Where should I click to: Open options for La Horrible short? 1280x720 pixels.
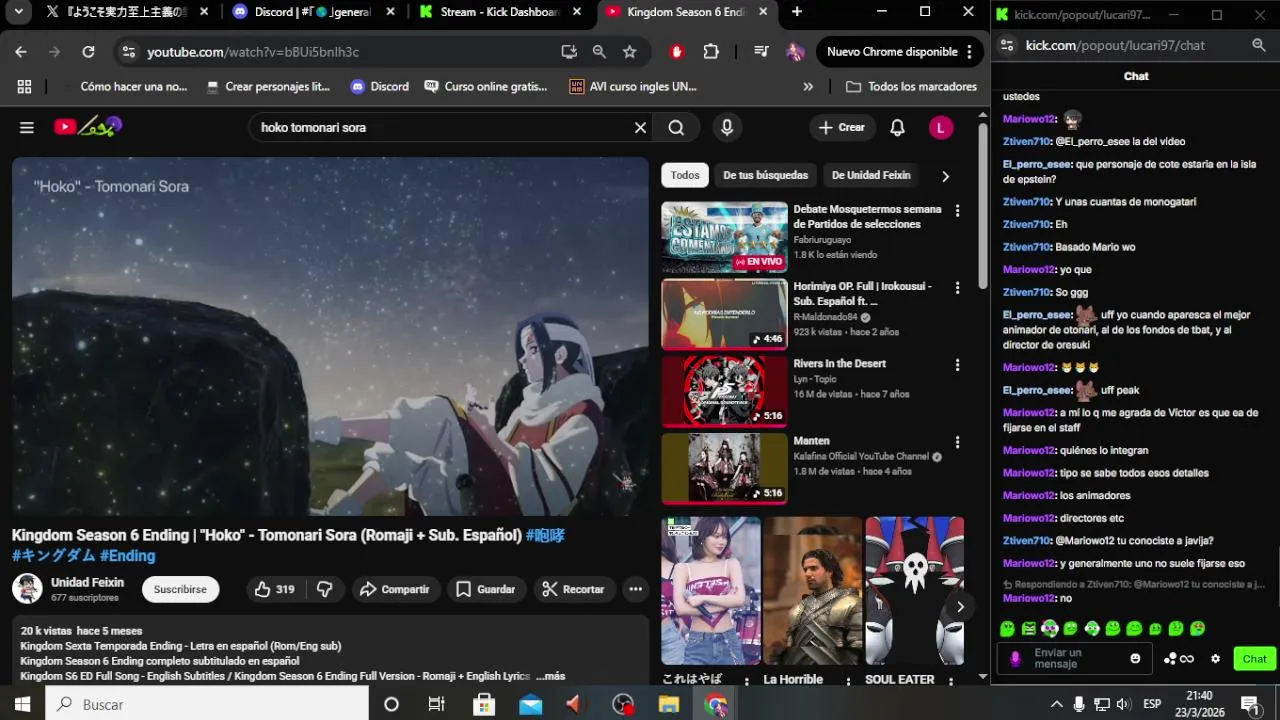tap(848, 681)
